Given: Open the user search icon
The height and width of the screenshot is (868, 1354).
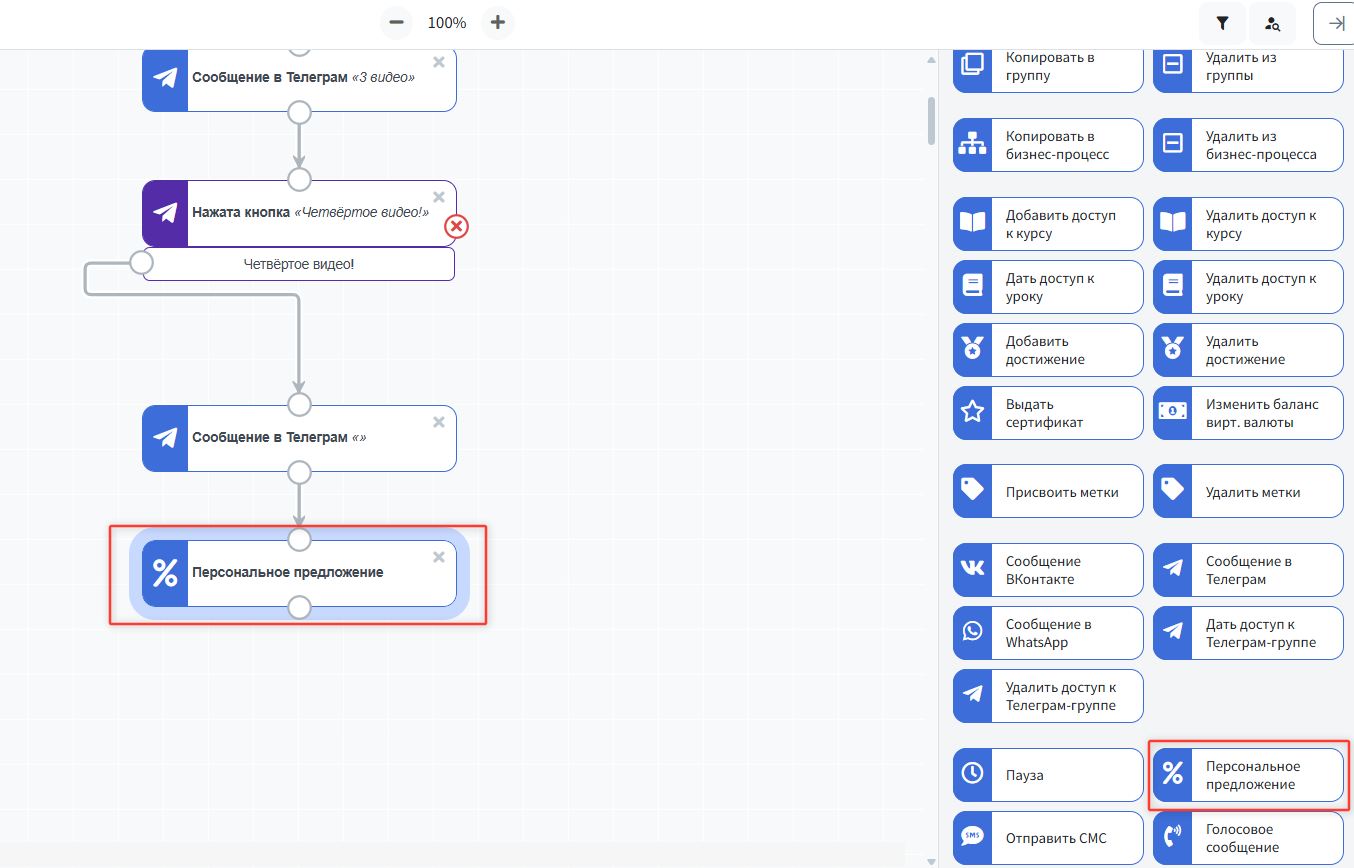Looking at the screenshot, I should 1272,23.
